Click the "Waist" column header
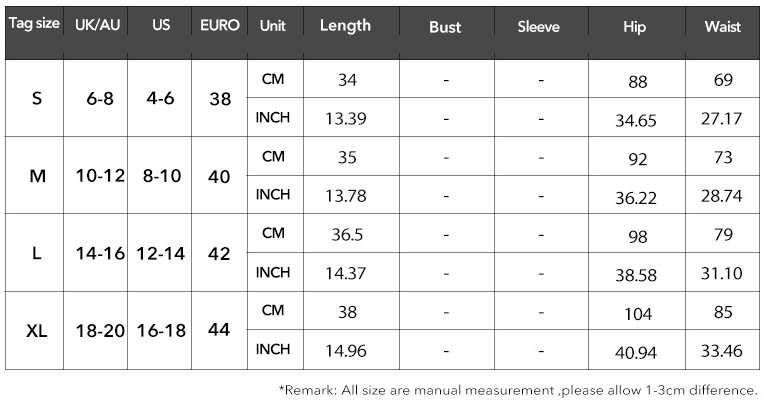Screen dimensions: 774x404 tap(722, 27)
